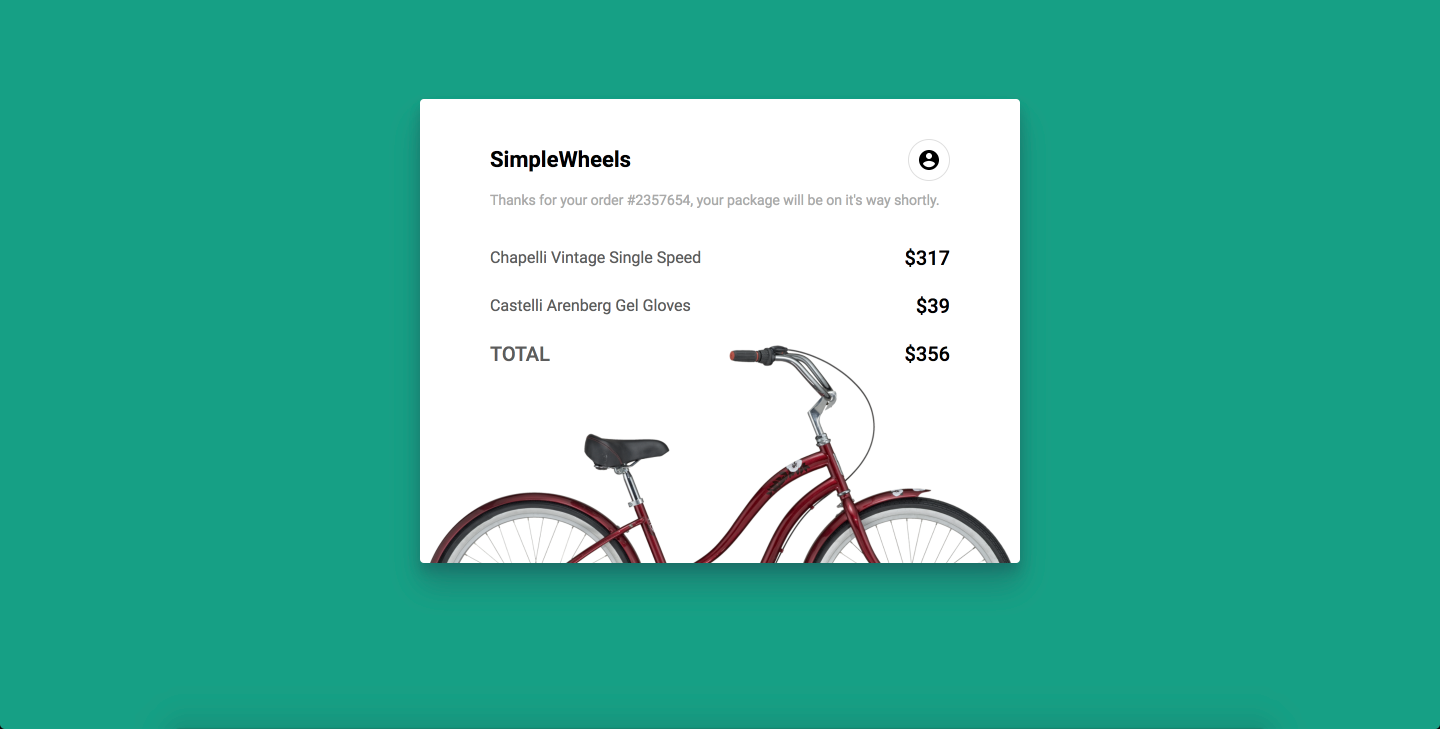This screenshot has width=1440, height=729.
Task: Click the user account icon
Action: (928, 160)
